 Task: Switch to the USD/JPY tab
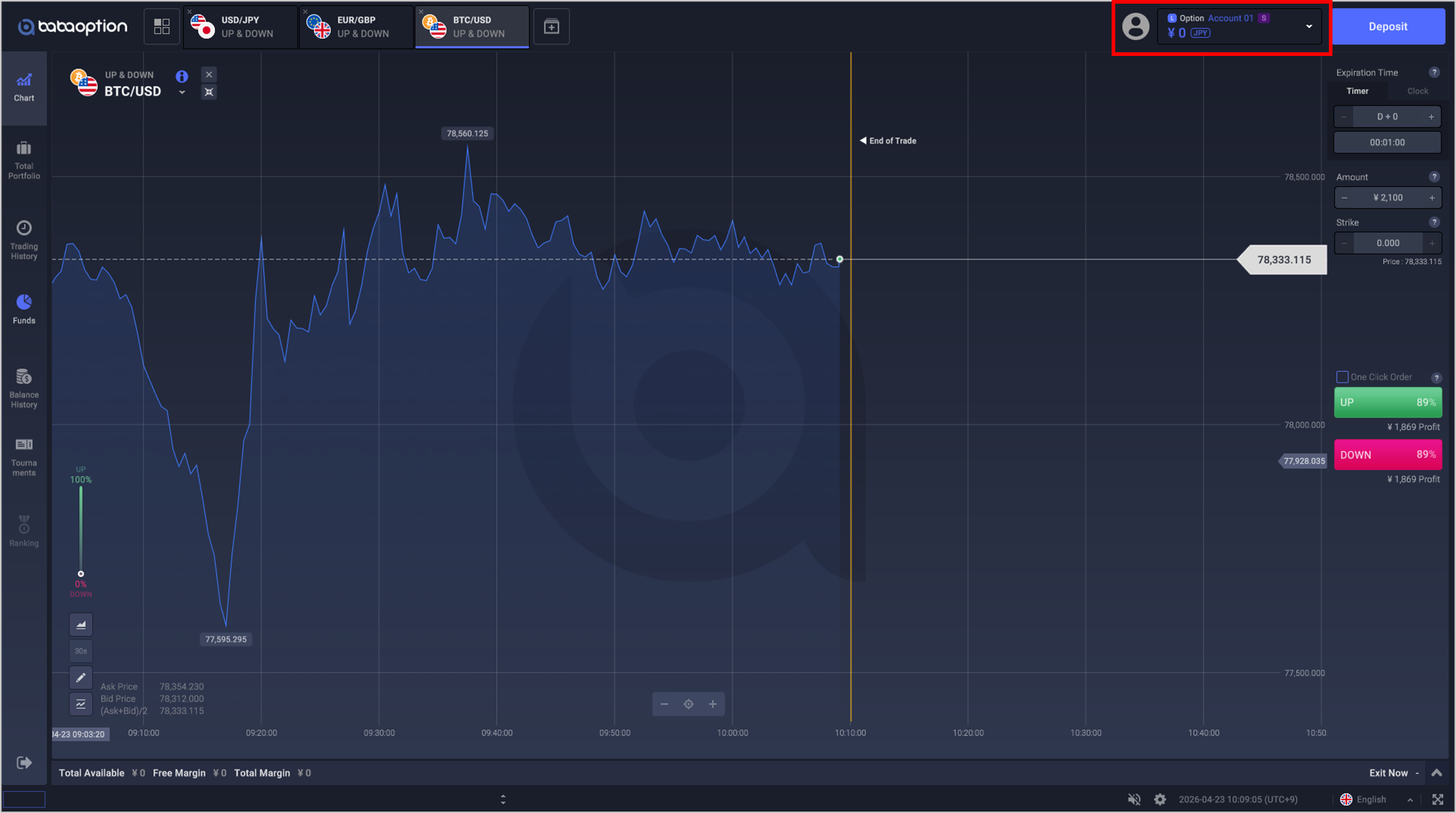pos(240,27)
